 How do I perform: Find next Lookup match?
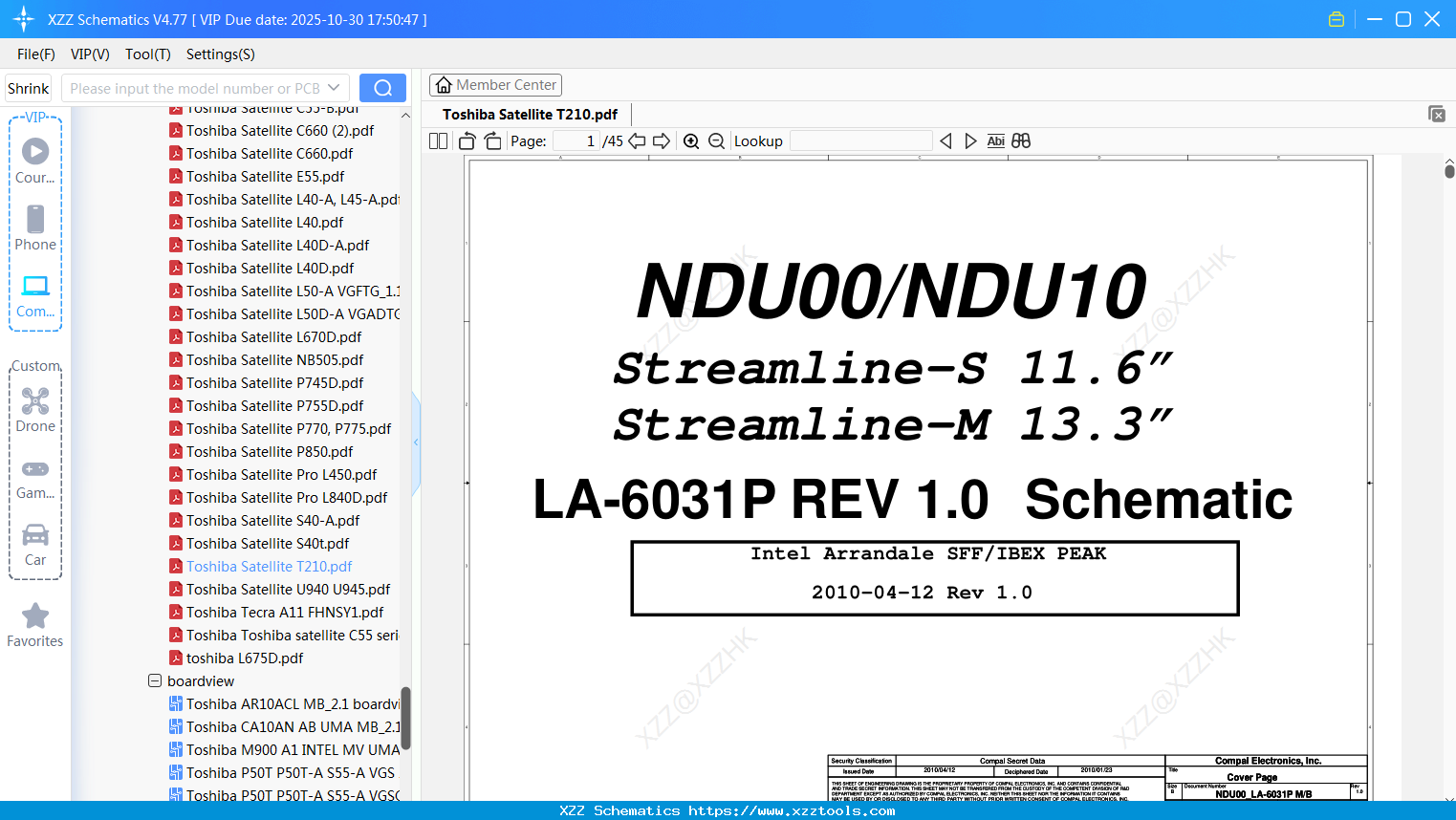(970, 141)
